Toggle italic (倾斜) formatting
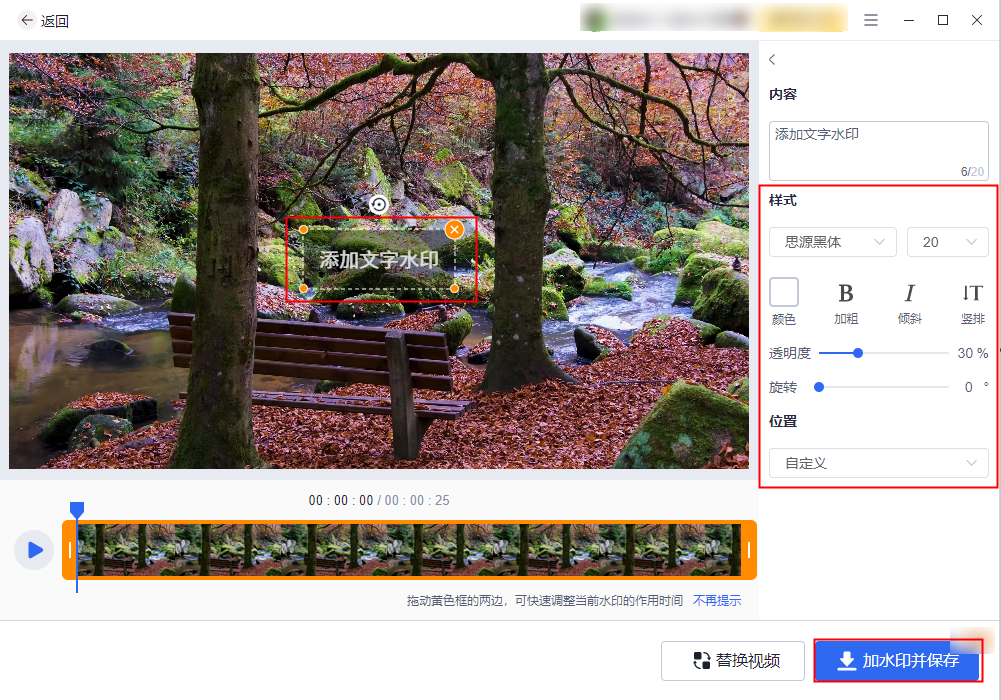This screenshot has width=1001, height=700. (909, 302)
